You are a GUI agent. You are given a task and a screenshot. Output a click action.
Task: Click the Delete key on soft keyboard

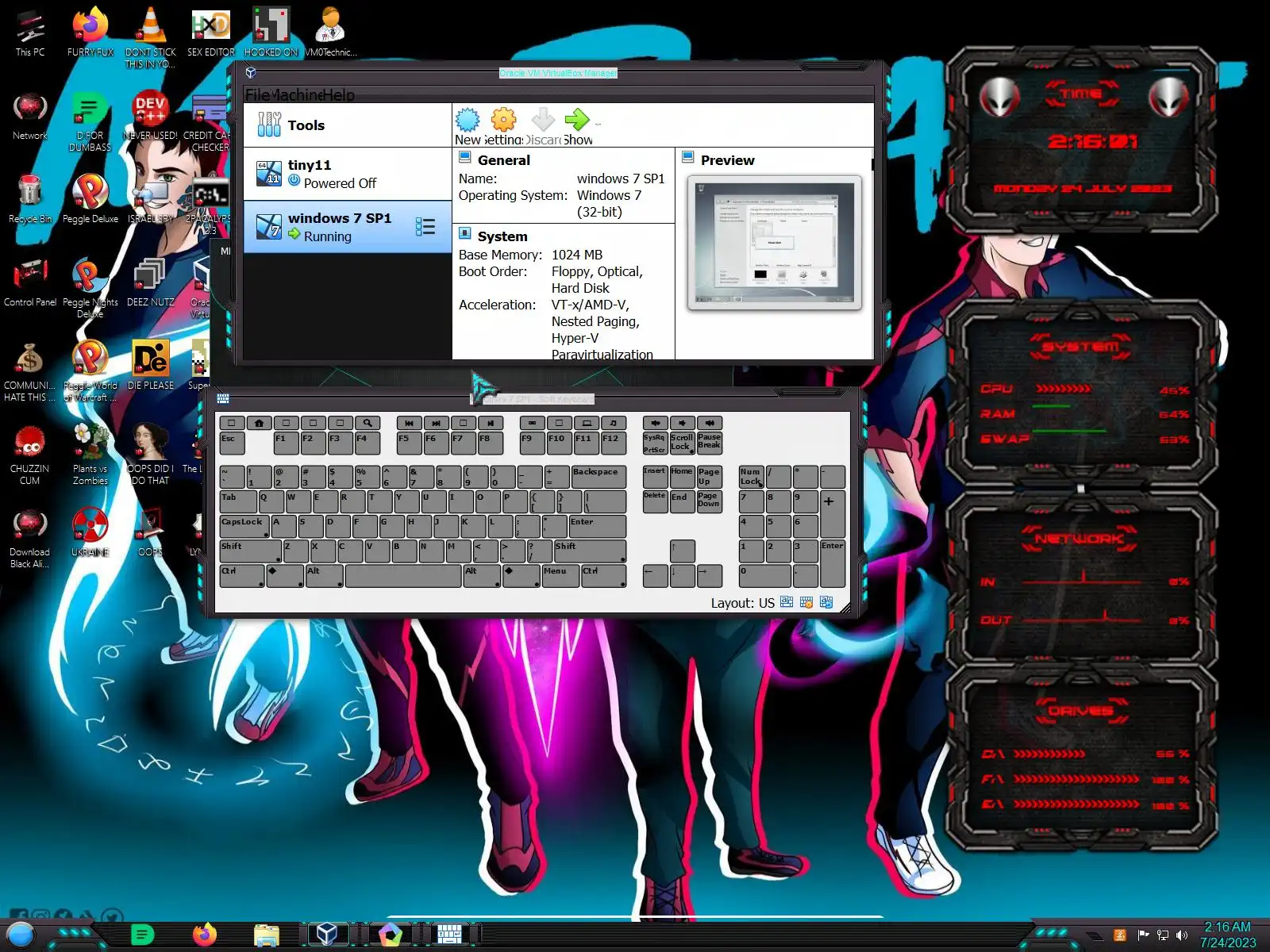[x=655, y=501]
